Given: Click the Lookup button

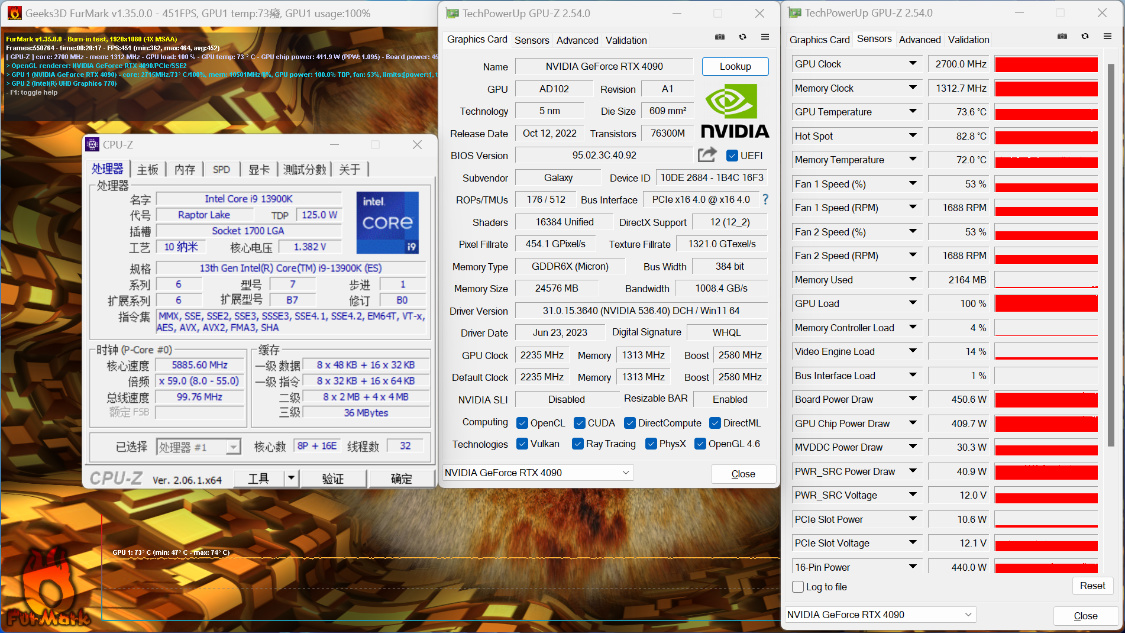Looking at the screenshot, I should (735, 66).
